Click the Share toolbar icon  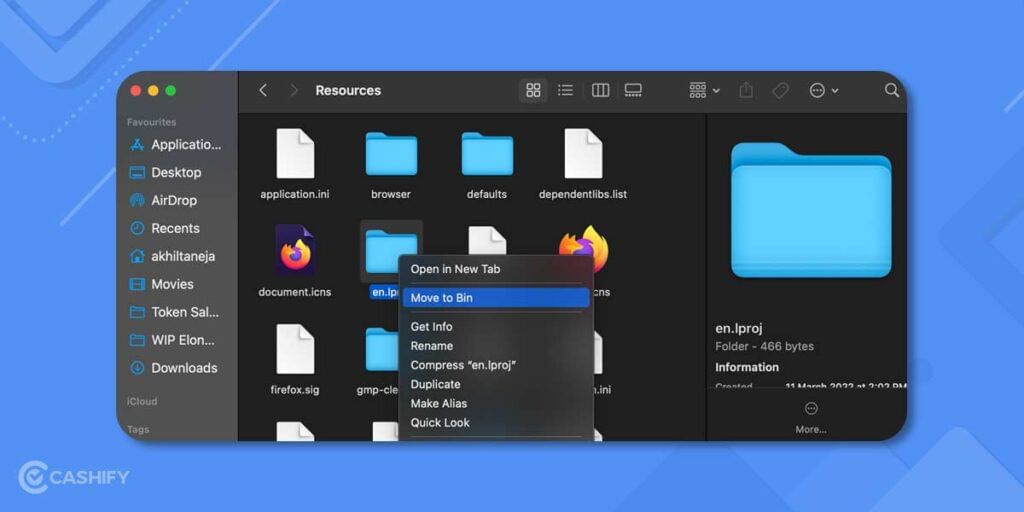pyautogui.click(x=746, y=91)
